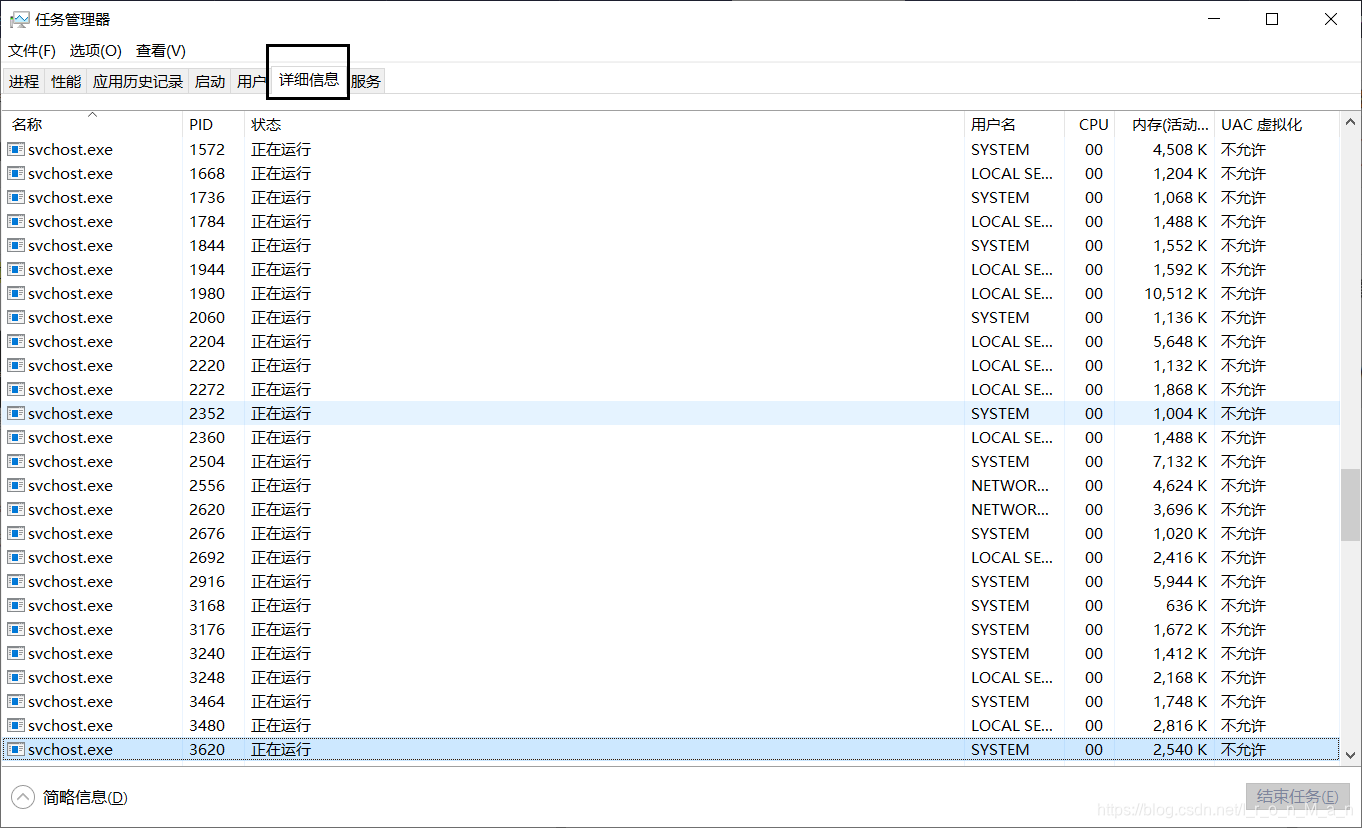The image size is (1362, 828).
Task: Click the svchost.exe icon for PID 3240
Action: pos(16,653)
